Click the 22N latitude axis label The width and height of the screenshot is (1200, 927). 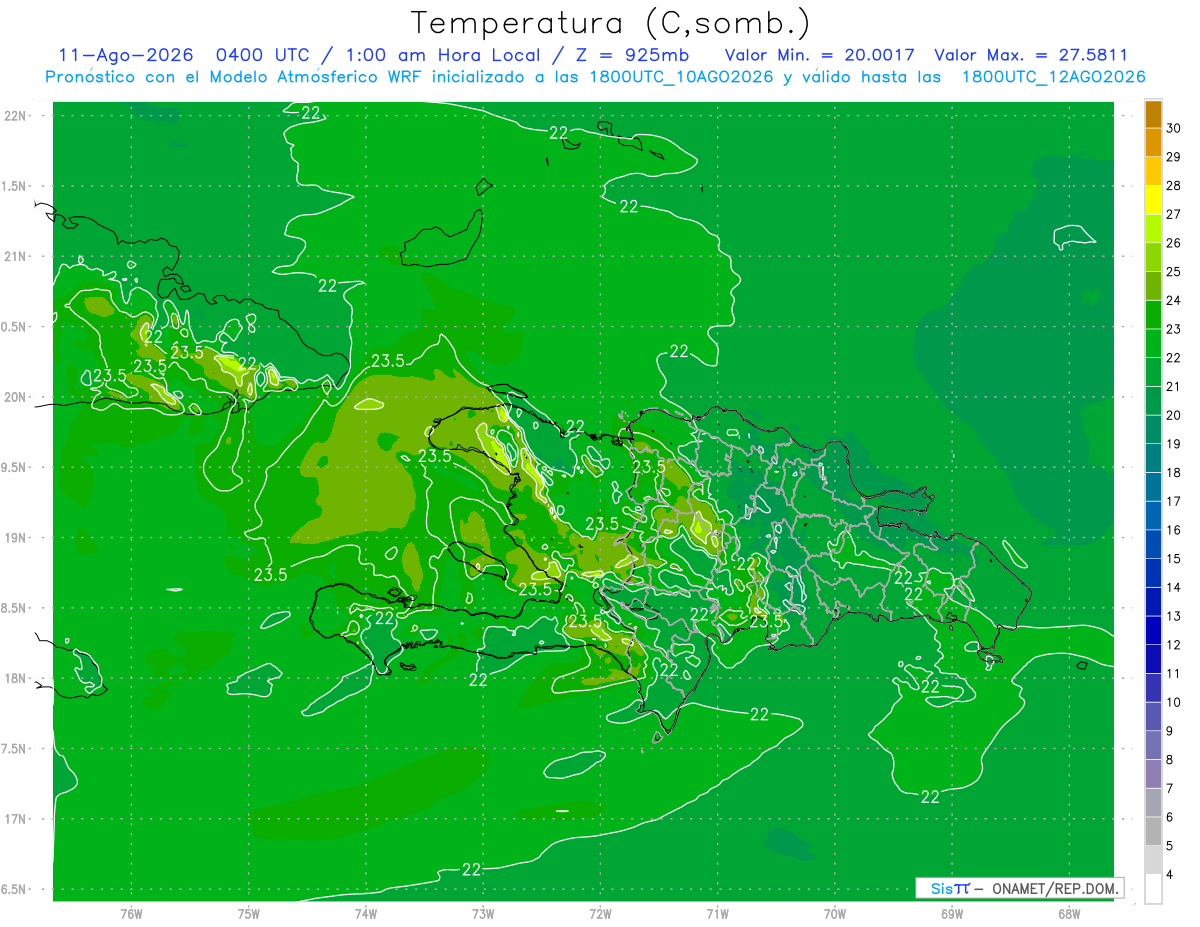(16, 115)
